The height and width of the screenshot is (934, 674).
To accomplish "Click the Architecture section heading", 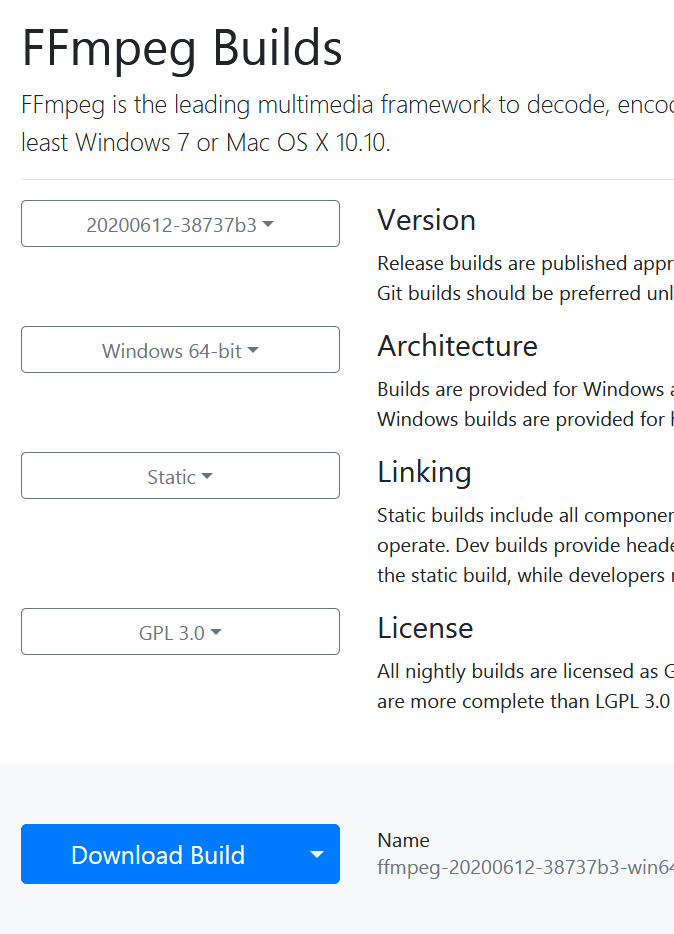I will pos(457,346).
